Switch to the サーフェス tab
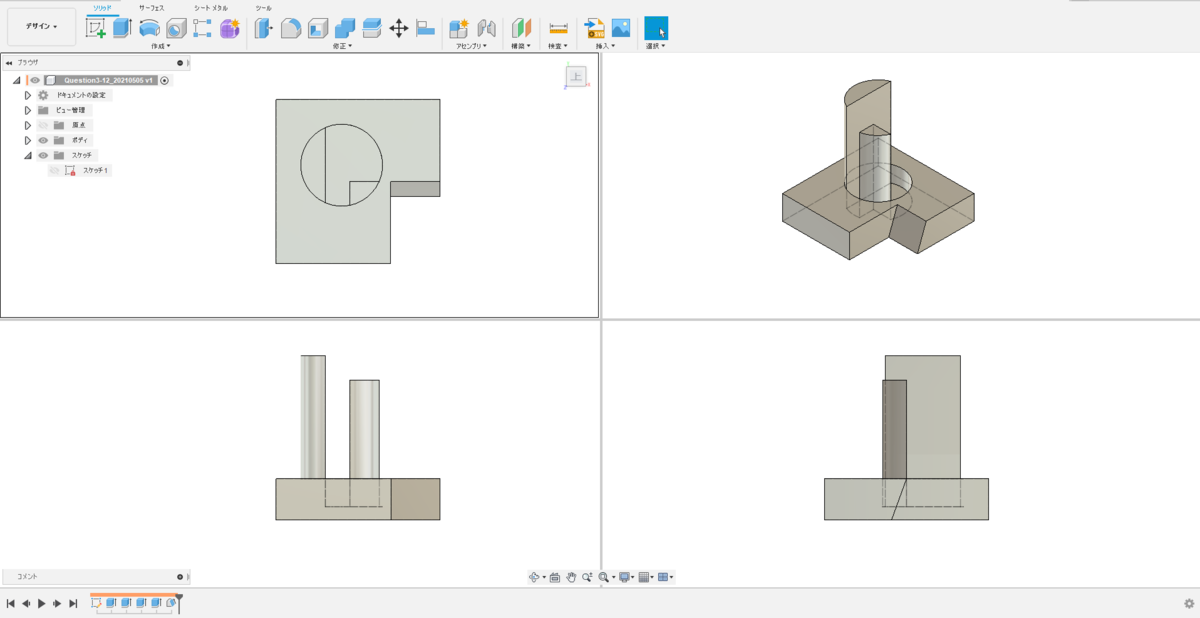The width and height of the screenshot is (1200, 618). pyautogui.click(x=151, y=8)
